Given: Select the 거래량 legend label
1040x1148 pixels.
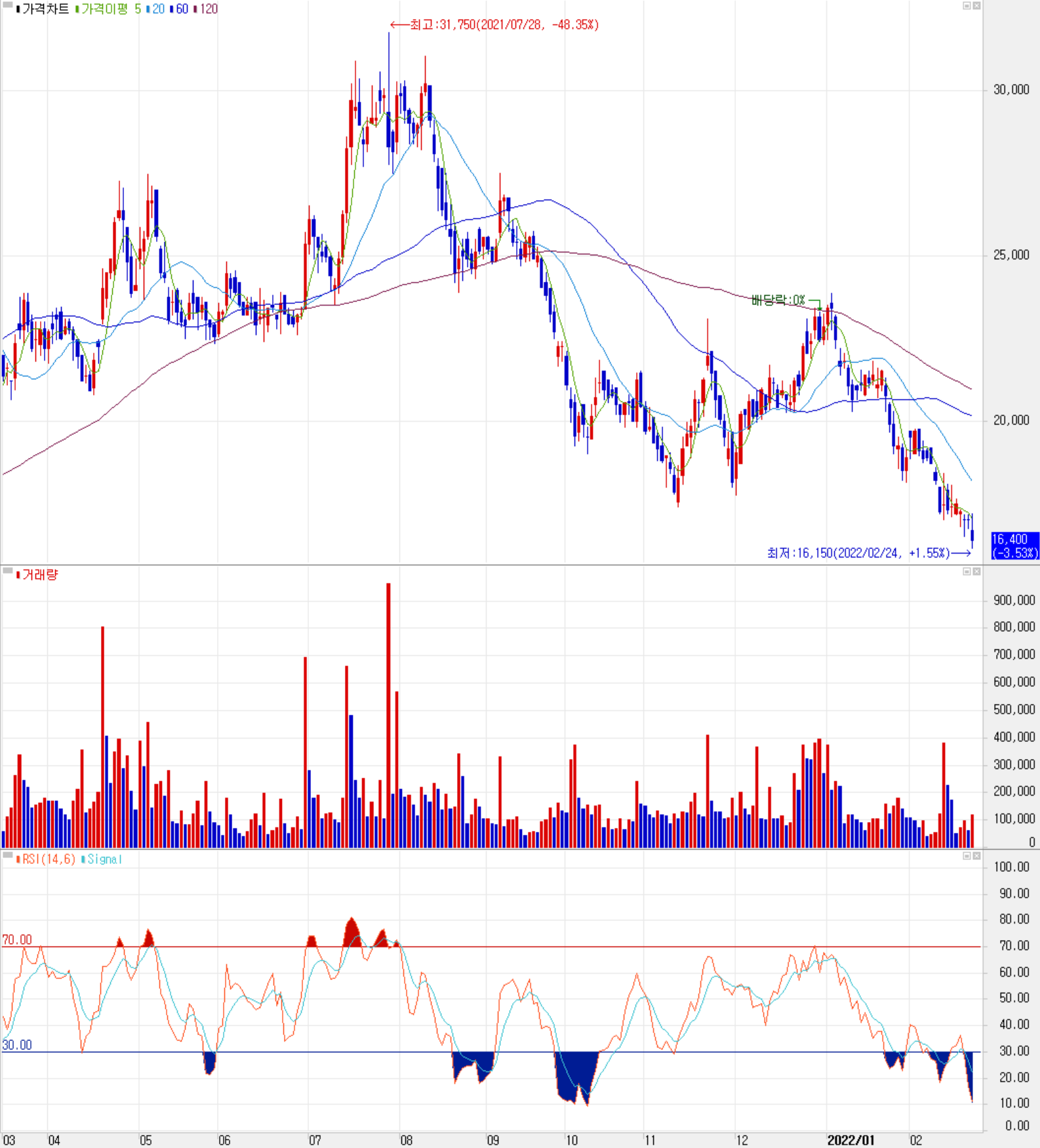Looking at the screenshot, I should (40, 575).
